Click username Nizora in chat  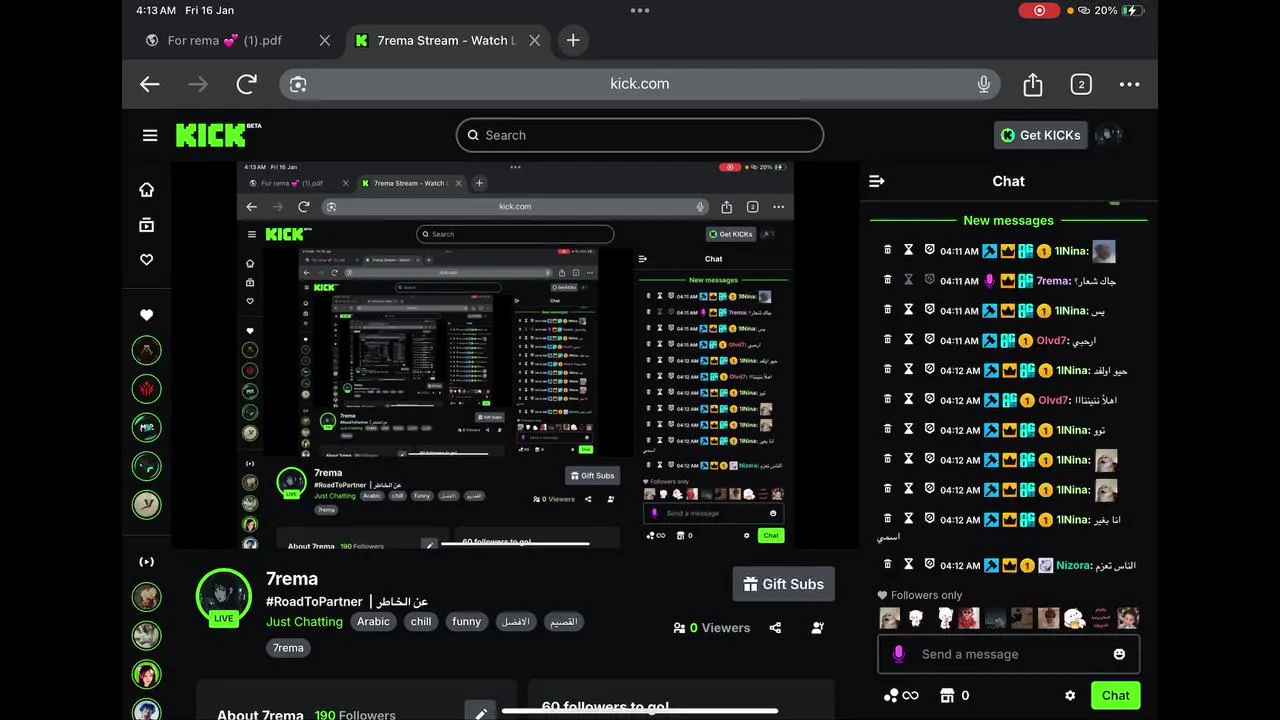coord(1075,565)
